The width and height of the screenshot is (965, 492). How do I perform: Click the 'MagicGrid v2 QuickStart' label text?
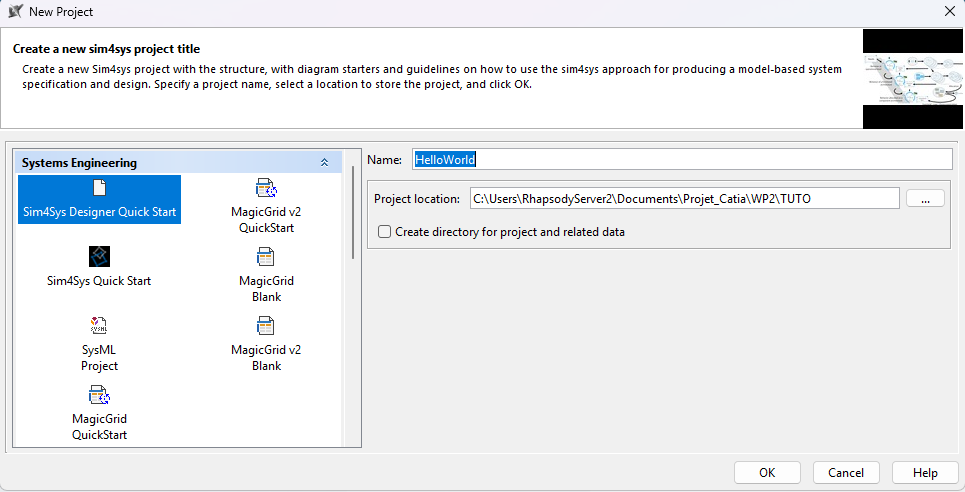pos(266,220)
